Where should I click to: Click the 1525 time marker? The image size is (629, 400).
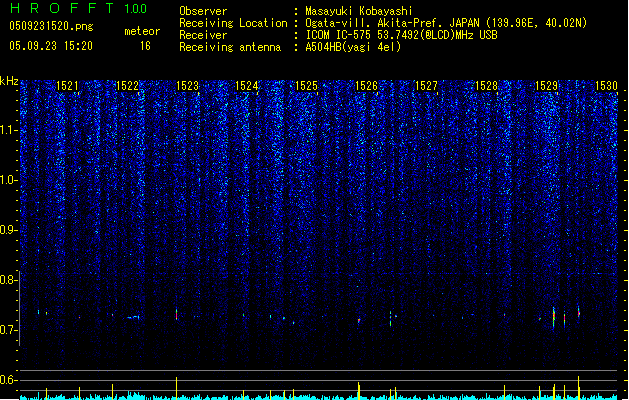pyautogui.click(x=306, y=86)
